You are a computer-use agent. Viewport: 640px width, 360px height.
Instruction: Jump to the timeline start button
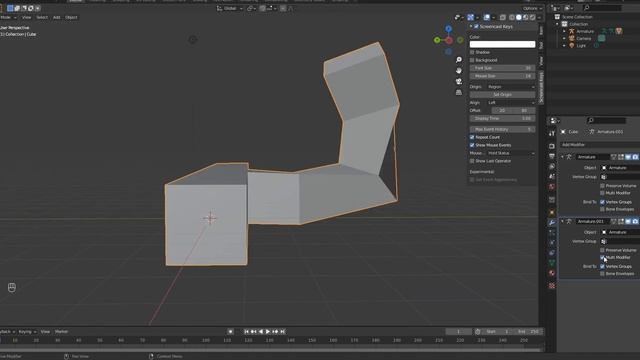tap(246, 332)
